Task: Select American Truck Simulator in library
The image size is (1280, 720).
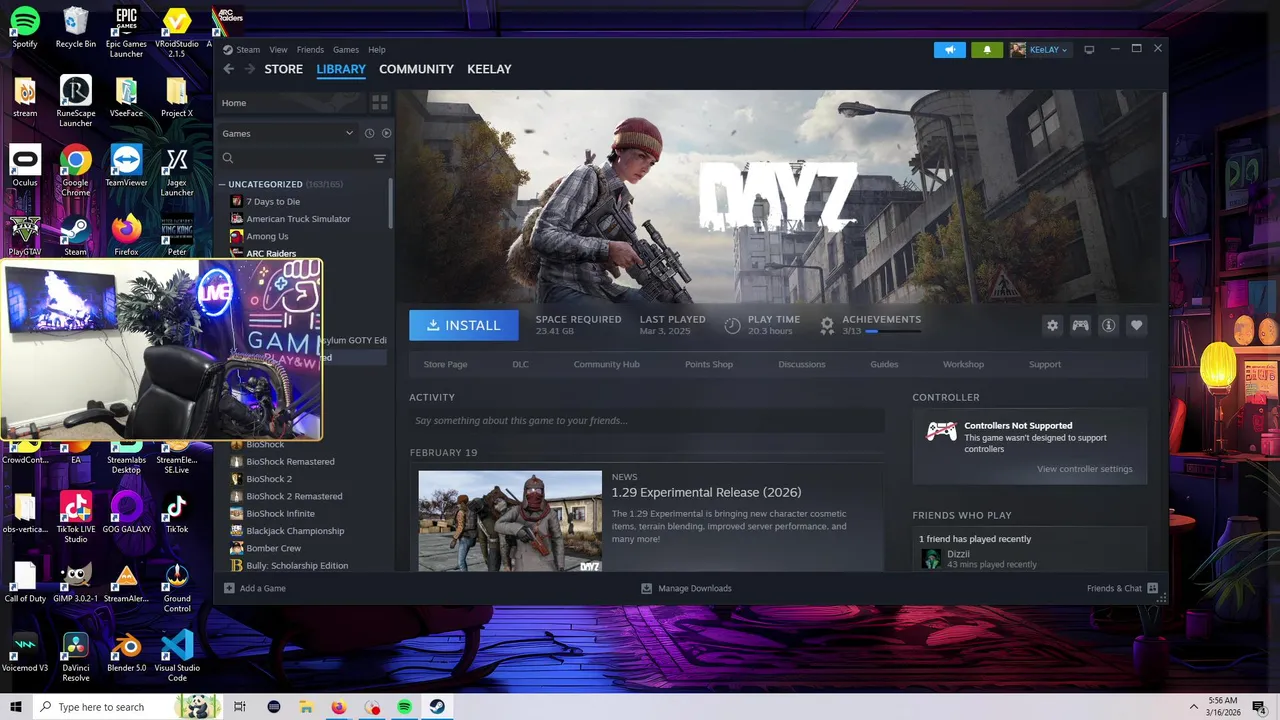Action: (x=298, y=219)
